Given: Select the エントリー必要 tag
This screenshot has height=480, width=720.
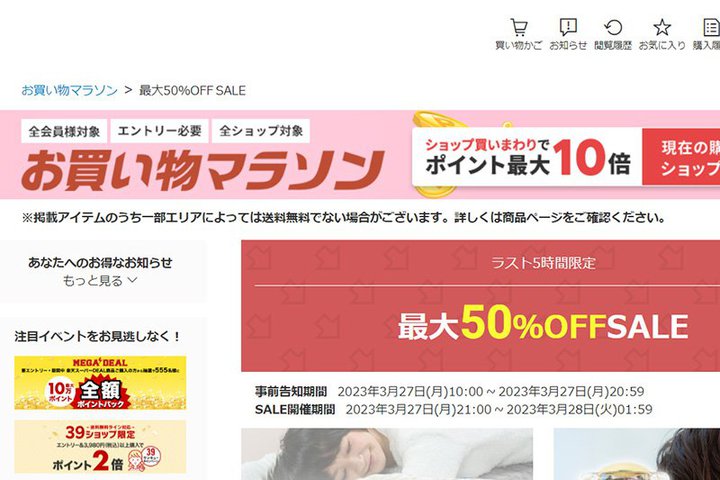Looking at the screenshot, I should point(159,131).
